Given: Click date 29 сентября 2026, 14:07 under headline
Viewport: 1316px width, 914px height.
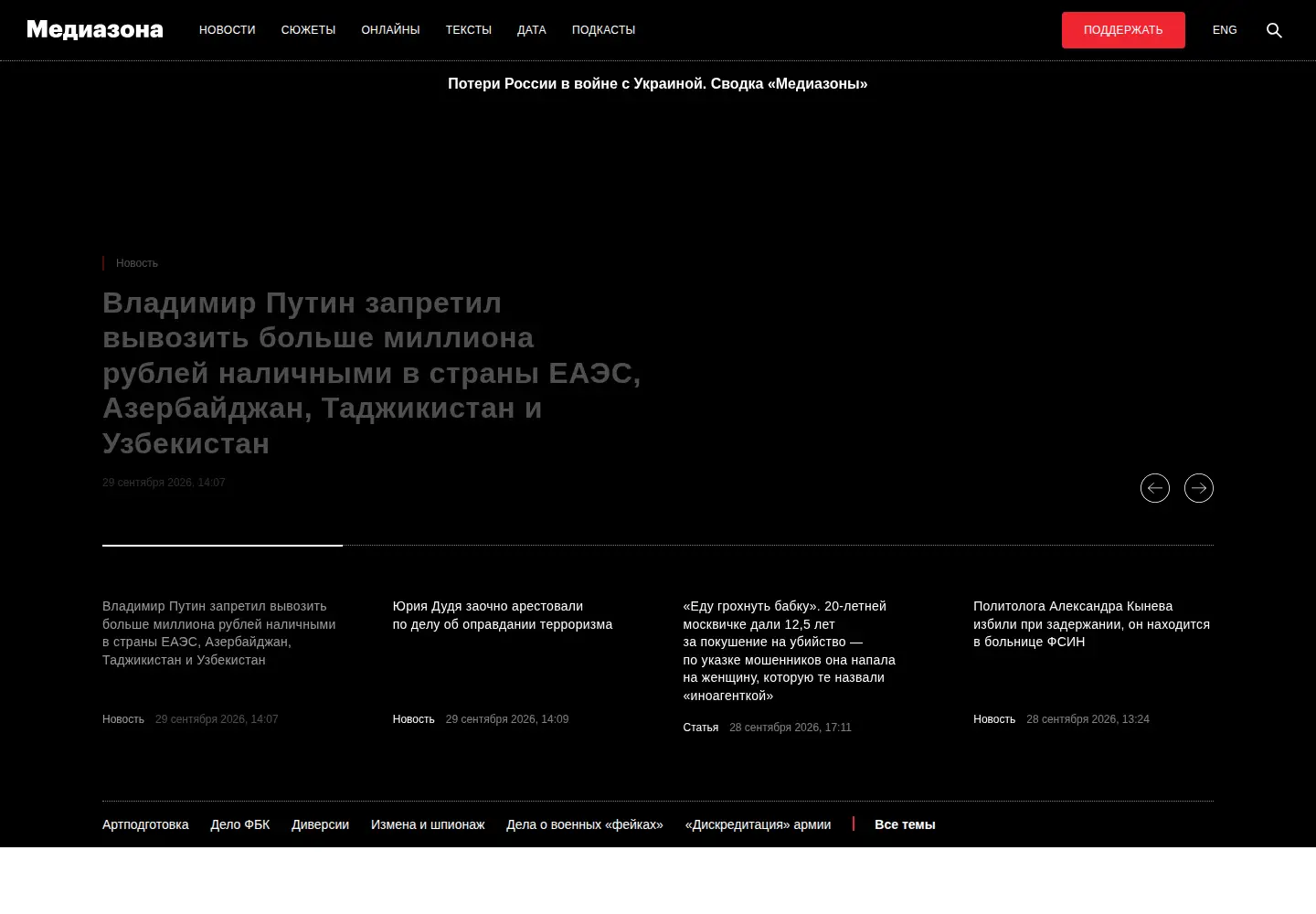Looking at the screenshot, I should click(x=164, y=483).
